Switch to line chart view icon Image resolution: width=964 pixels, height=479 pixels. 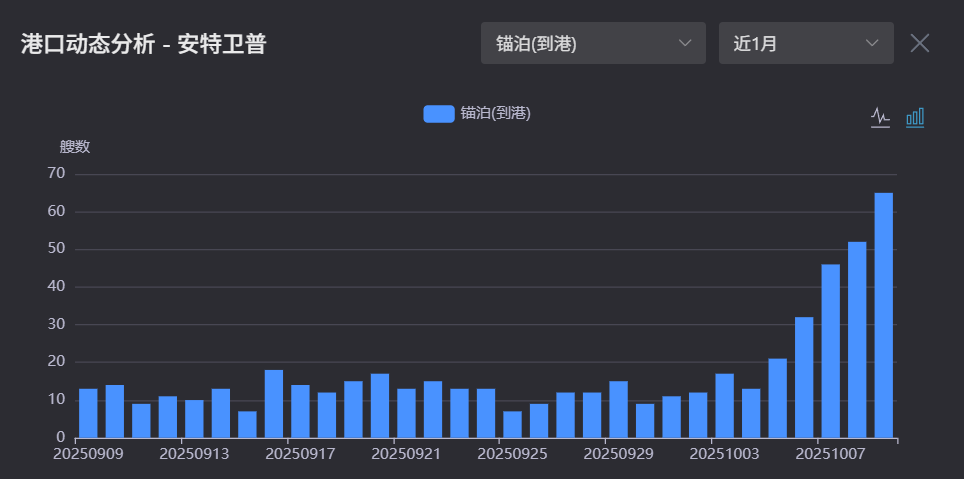(880, 117)
